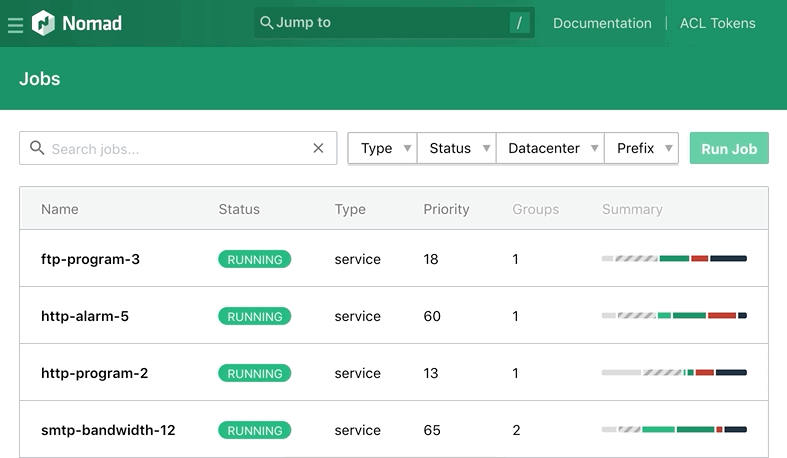The image size is (787, 458).
Task: Open the ftp-program-3 job
Action: coord(90,259)
